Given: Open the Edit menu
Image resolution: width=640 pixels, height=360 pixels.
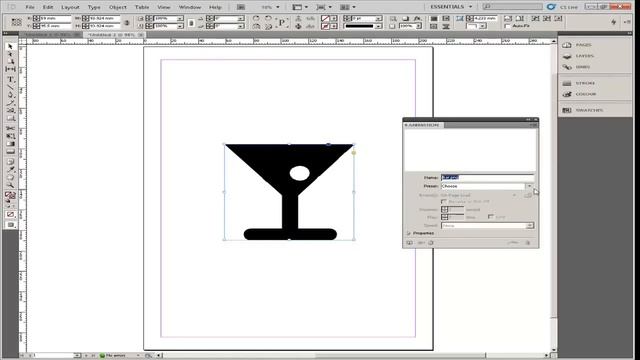Looking at the screenshot, I should pos(48,7).
